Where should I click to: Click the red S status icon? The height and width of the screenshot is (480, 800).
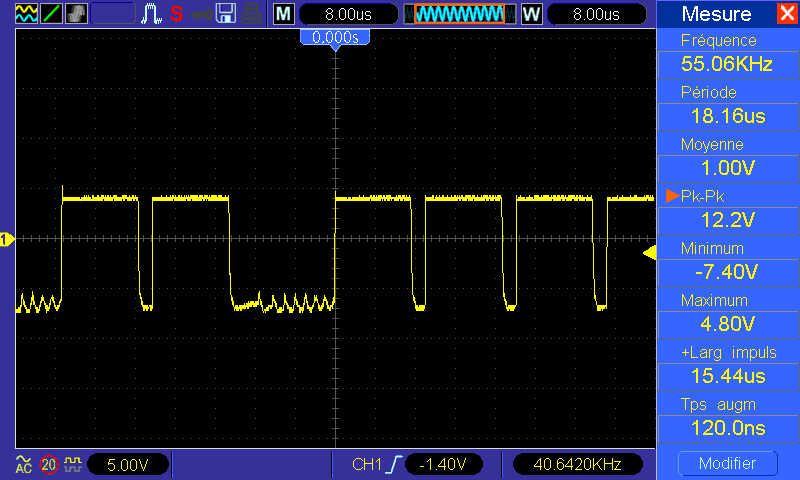(176, 14)
